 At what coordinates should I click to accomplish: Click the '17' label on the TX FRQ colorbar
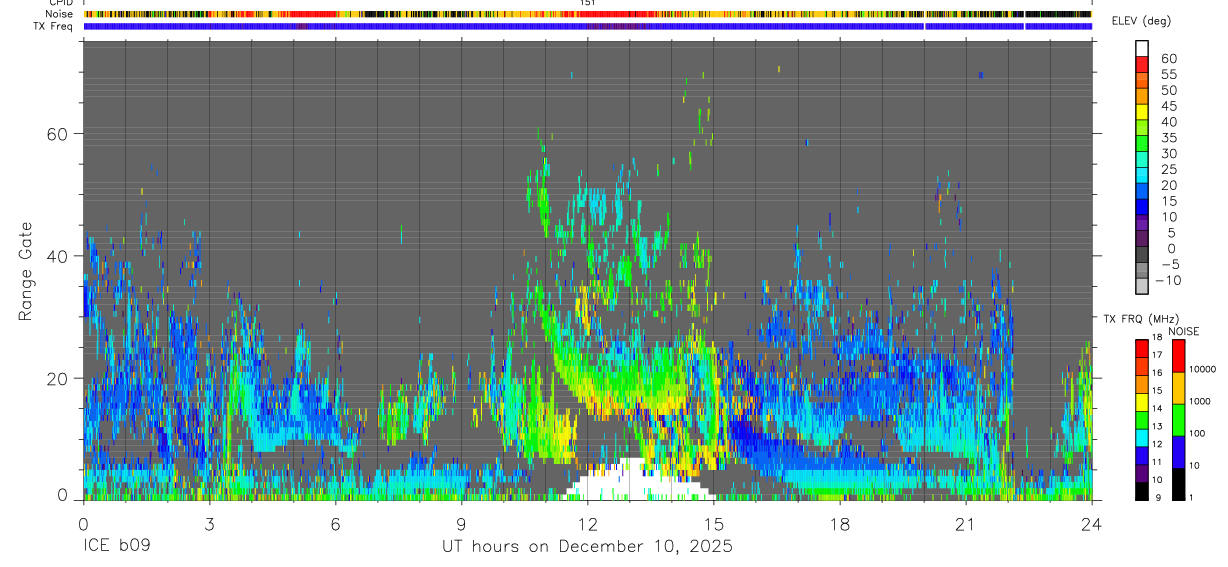pyautogui.click(x=1157, y=355)
